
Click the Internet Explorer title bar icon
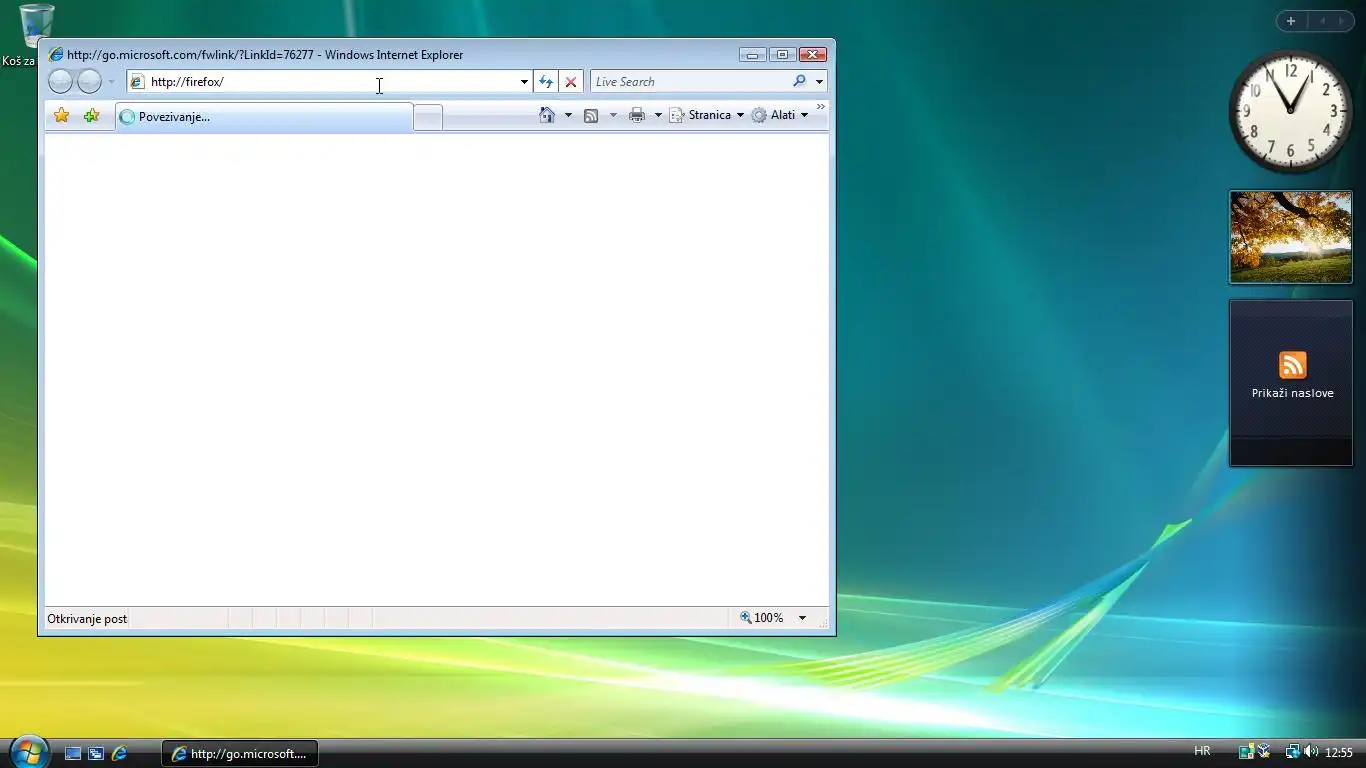point(56,55)
